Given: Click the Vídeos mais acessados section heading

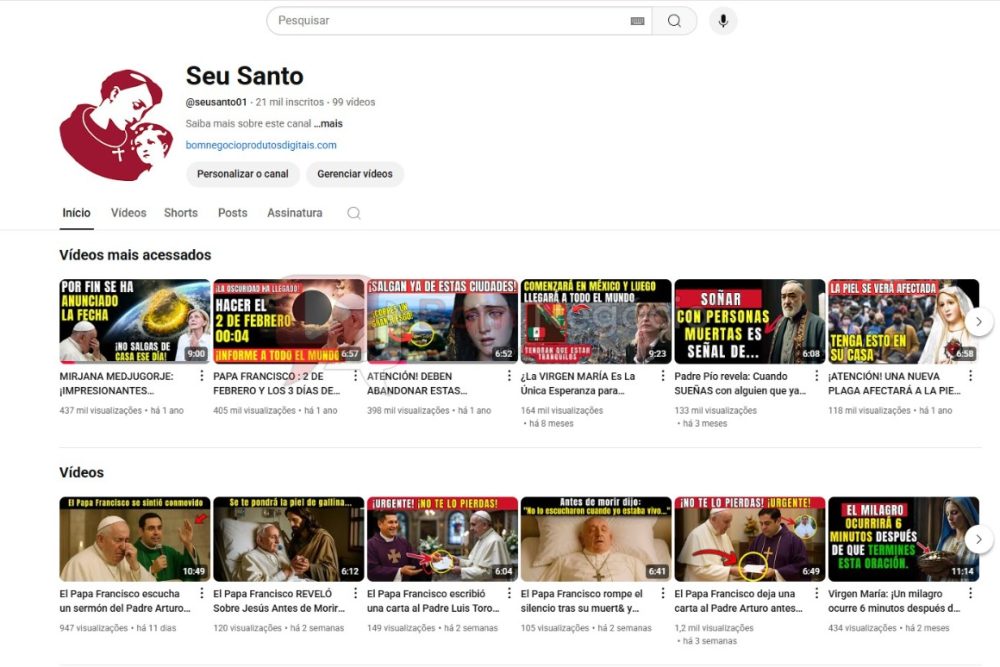Looking at the screenshot, I should click(x=135, y=255).
